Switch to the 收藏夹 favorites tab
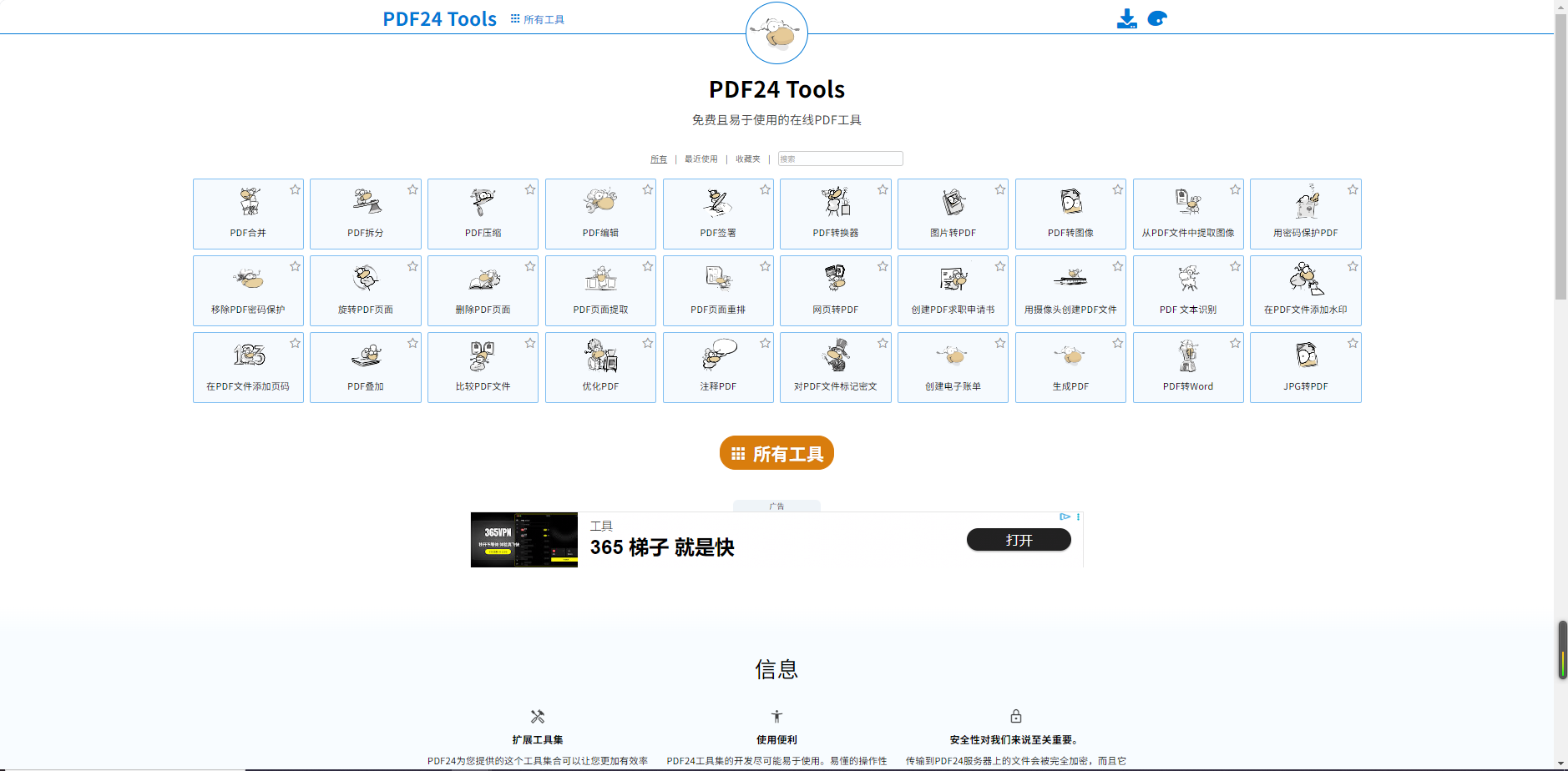Screen dimensions: 1568x771 point(747,159)
